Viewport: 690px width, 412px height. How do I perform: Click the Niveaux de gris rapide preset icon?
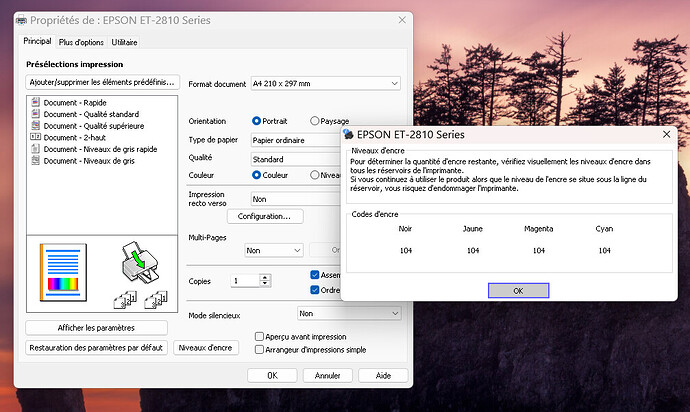point(36,149)
